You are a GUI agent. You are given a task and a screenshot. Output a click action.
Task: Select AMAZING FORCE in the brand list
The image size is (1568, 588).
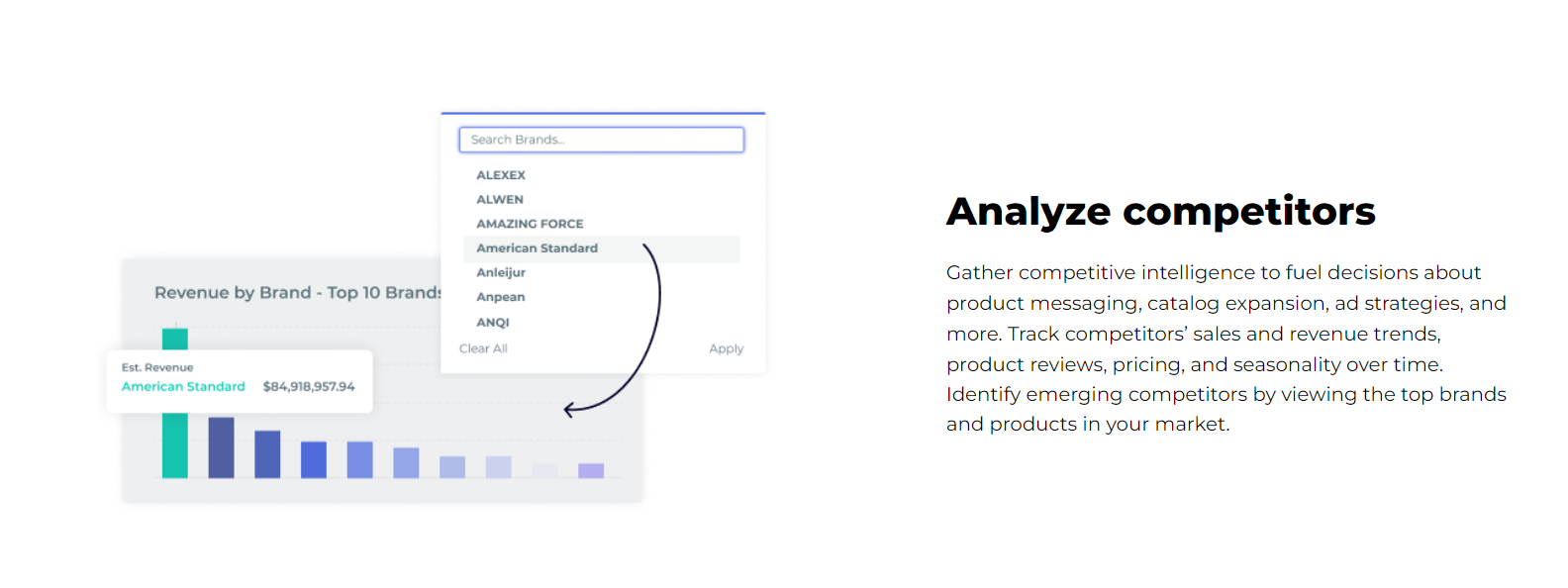coord(530,224)
